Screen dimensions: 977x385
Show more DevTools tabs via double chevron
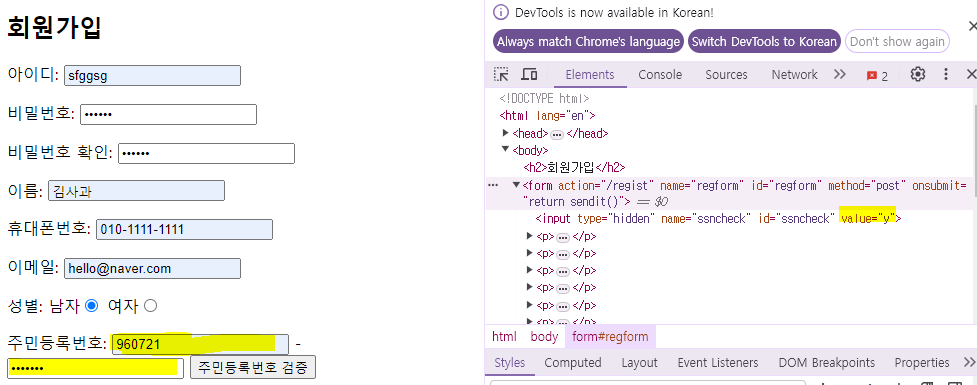(839, 75)
